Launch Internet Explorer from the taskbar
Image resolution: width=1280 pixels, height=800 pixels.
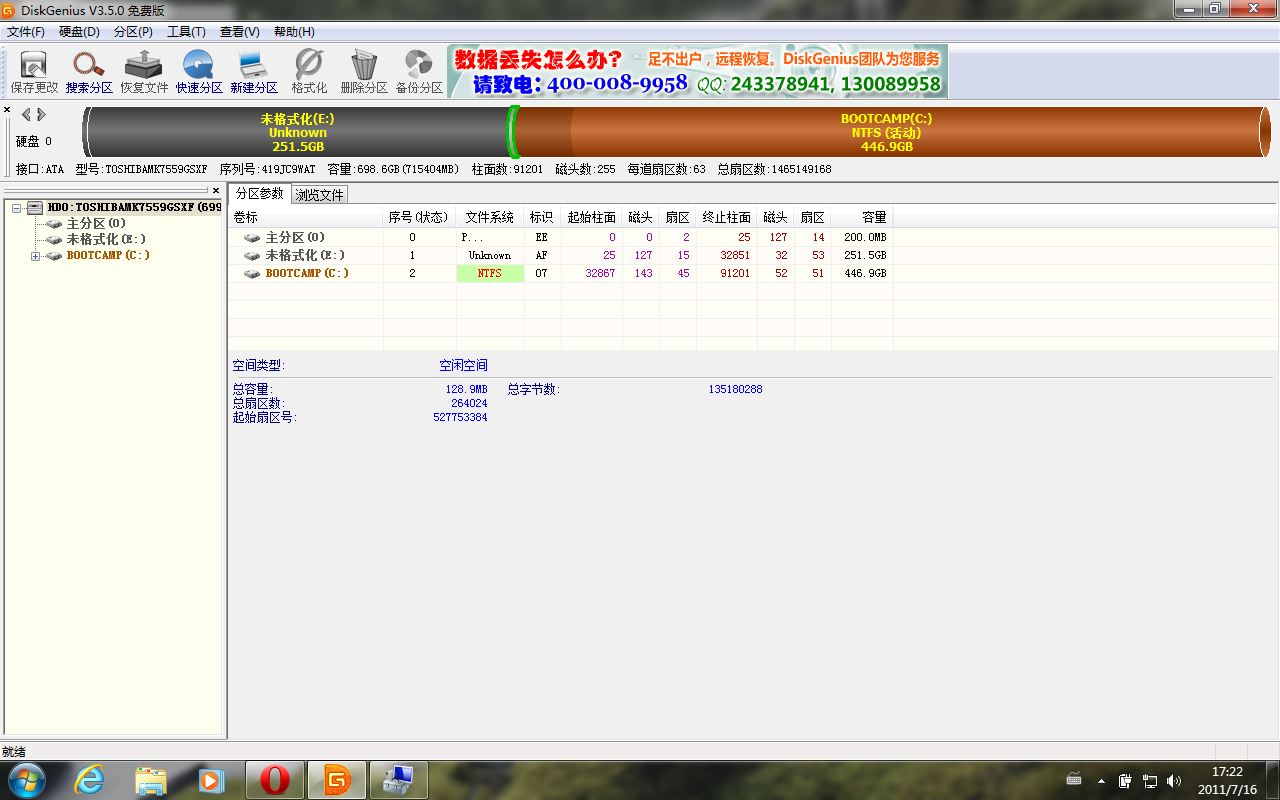(89, 779)
